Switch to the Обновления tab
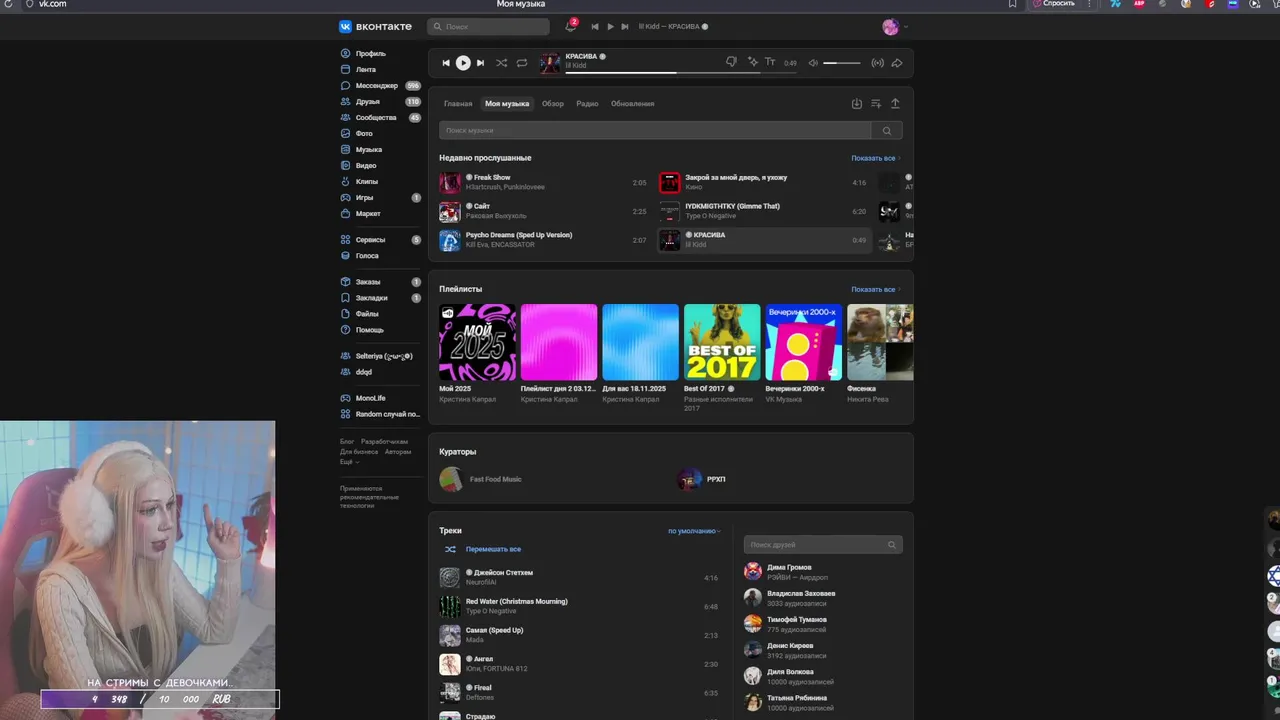The width and height of the screenshot is (1280, 720). [632, 104]
